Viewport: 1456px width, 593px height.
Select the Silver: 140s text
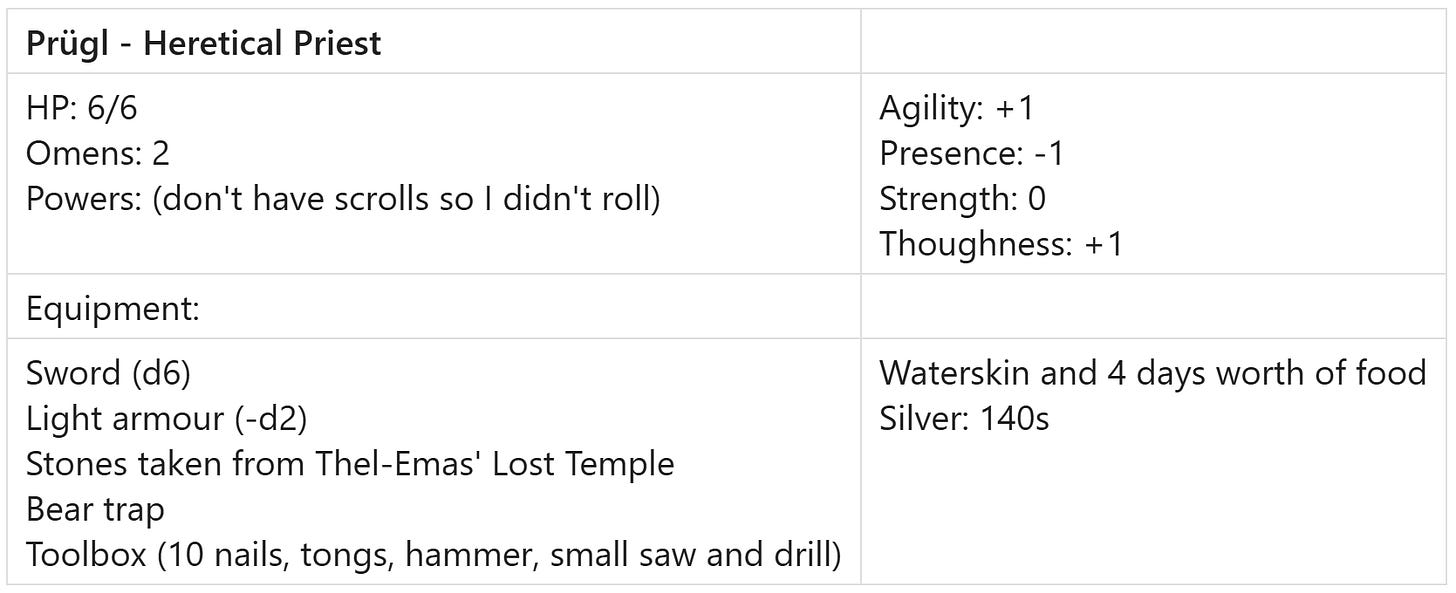click(x=964, y=419)
